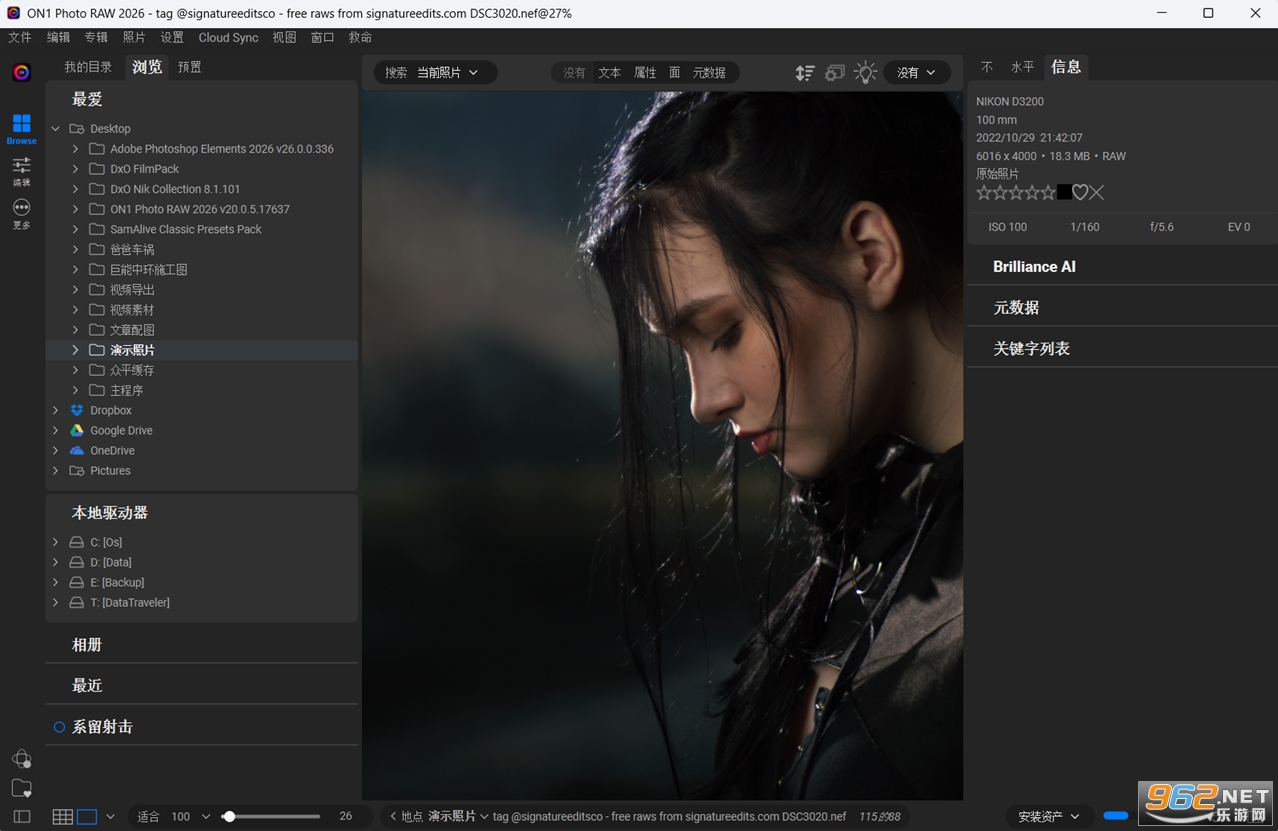This screenshot has width=1278, height=831.
Task: Click the C: [Os] drive icon
Action: click(x=76, y=542)
